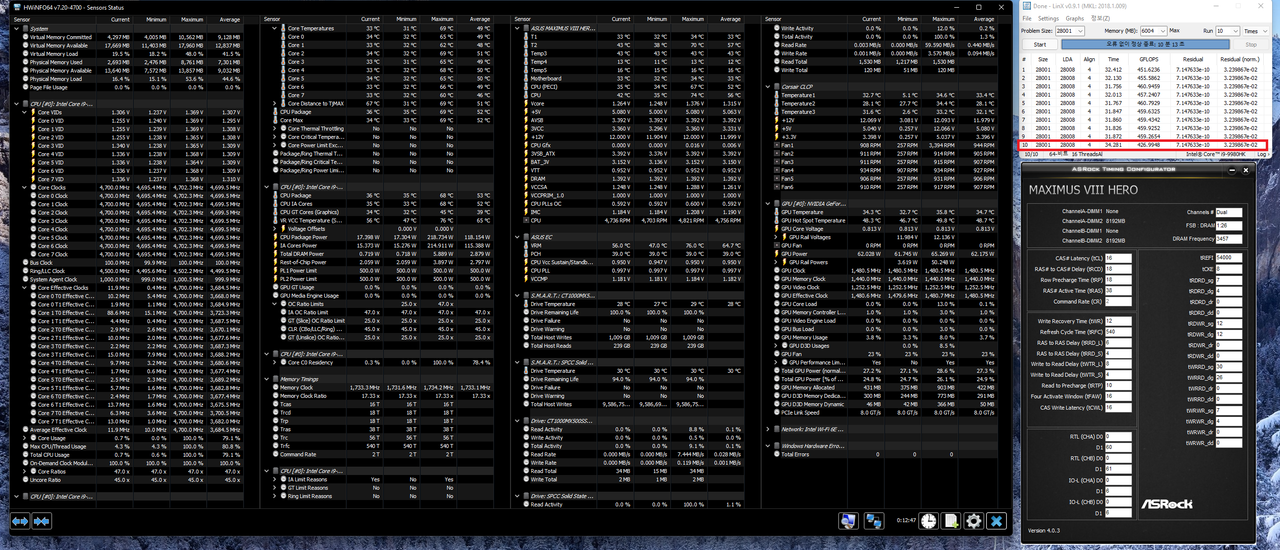
Task: Close the ASRock Timing Configurator window
Action: coord(1246,170)
